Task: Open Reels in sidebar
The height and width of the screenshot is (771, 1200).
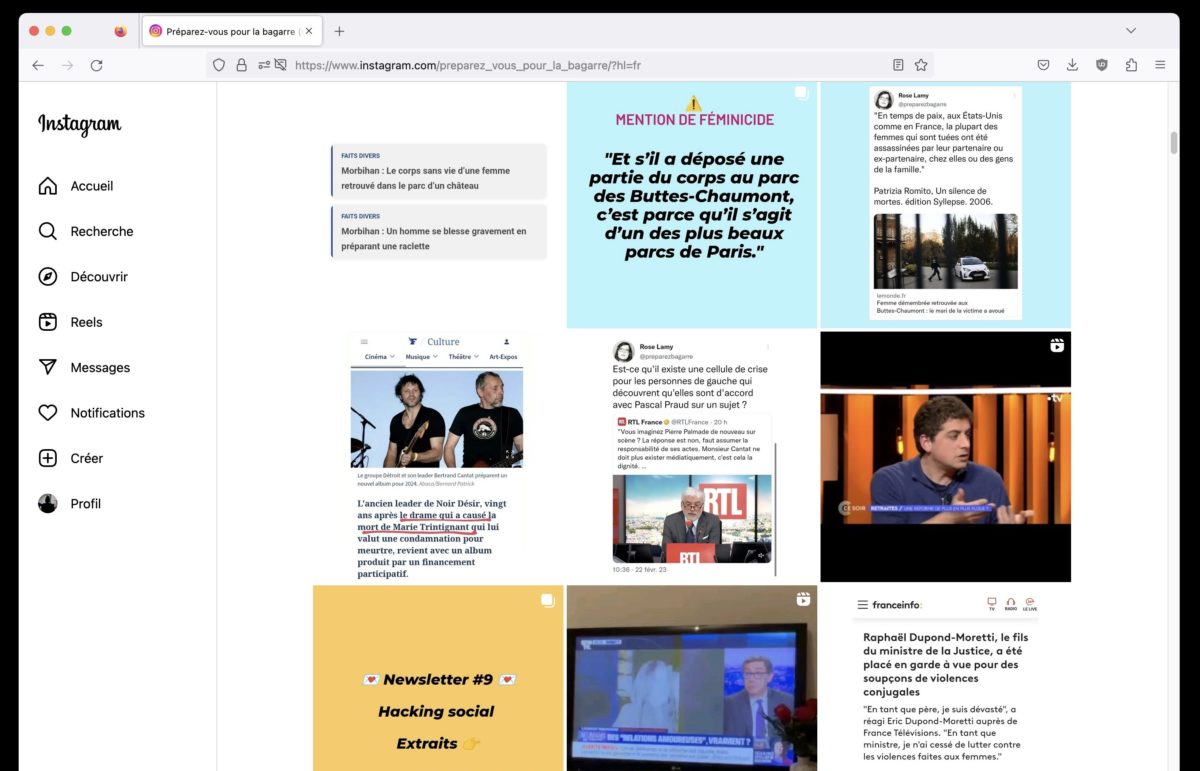Action: (47, 322)
